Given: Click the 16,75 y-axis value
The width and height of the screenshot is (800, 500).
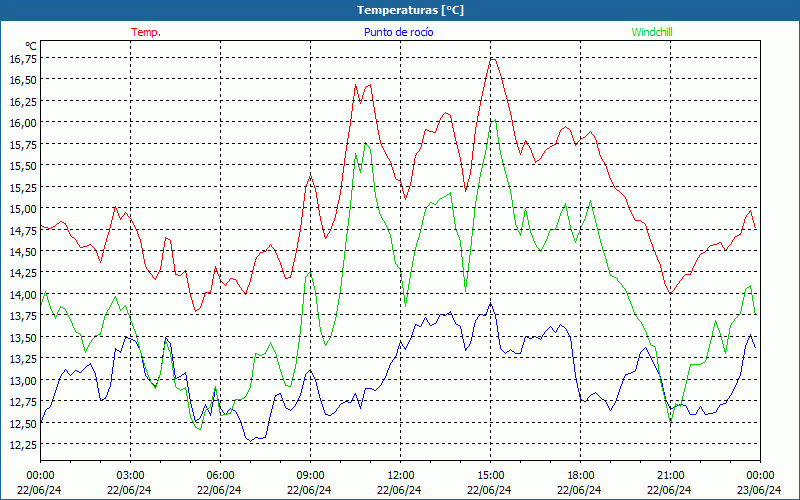Looking at the screenshot, I should coord(23,59).
